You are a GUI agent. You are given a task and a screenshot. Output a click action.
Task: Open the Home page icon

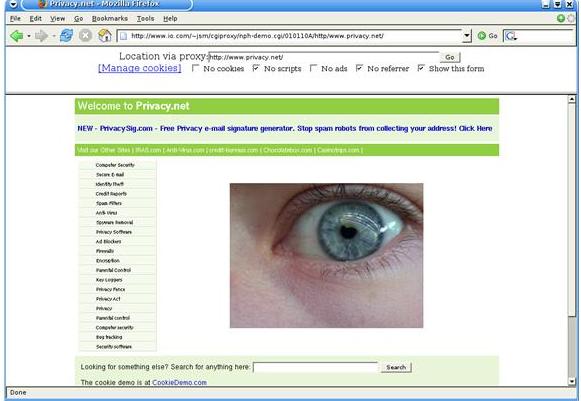point(105,36)
